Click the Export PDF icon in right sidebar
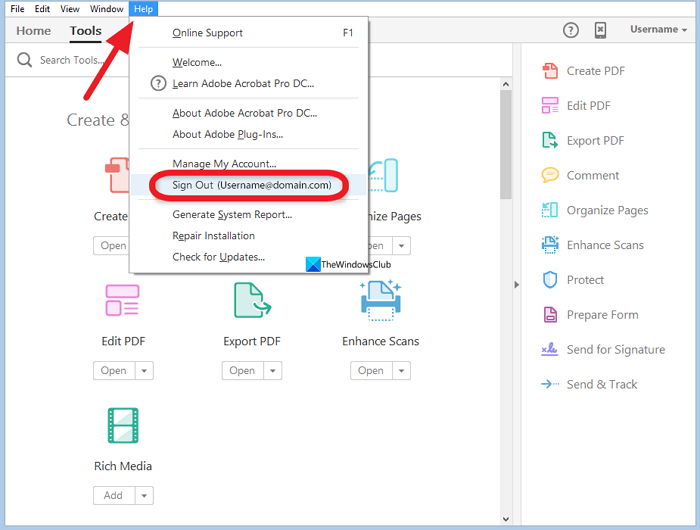 tap(550, 140)
